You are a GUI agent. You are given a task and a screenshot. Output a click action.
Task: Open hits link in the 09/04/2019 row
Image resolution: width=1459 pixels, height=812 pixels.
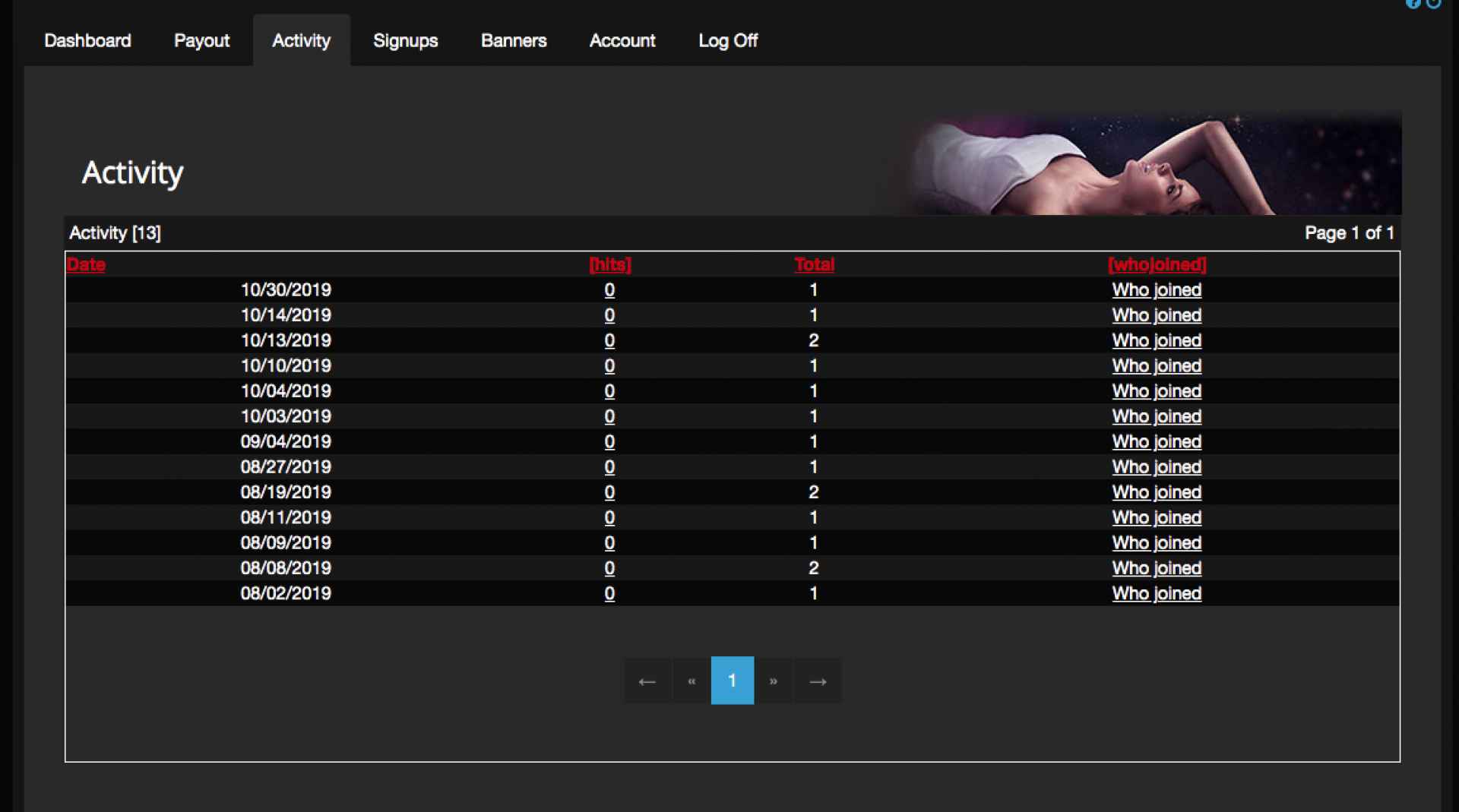tap(609, 441)
